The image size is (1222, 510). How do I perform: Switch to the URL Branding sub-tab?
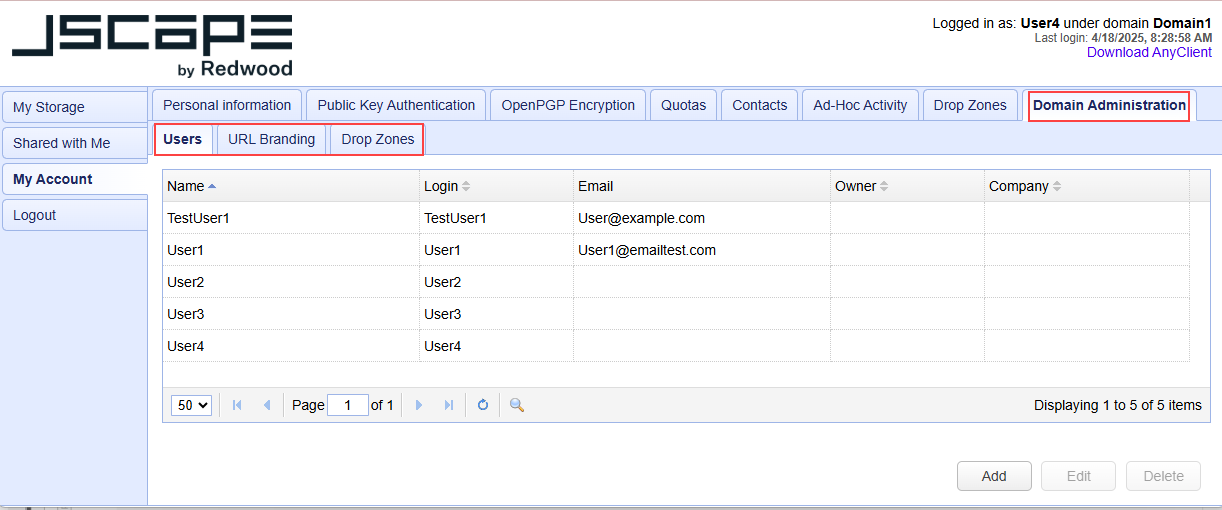[271, 140]
